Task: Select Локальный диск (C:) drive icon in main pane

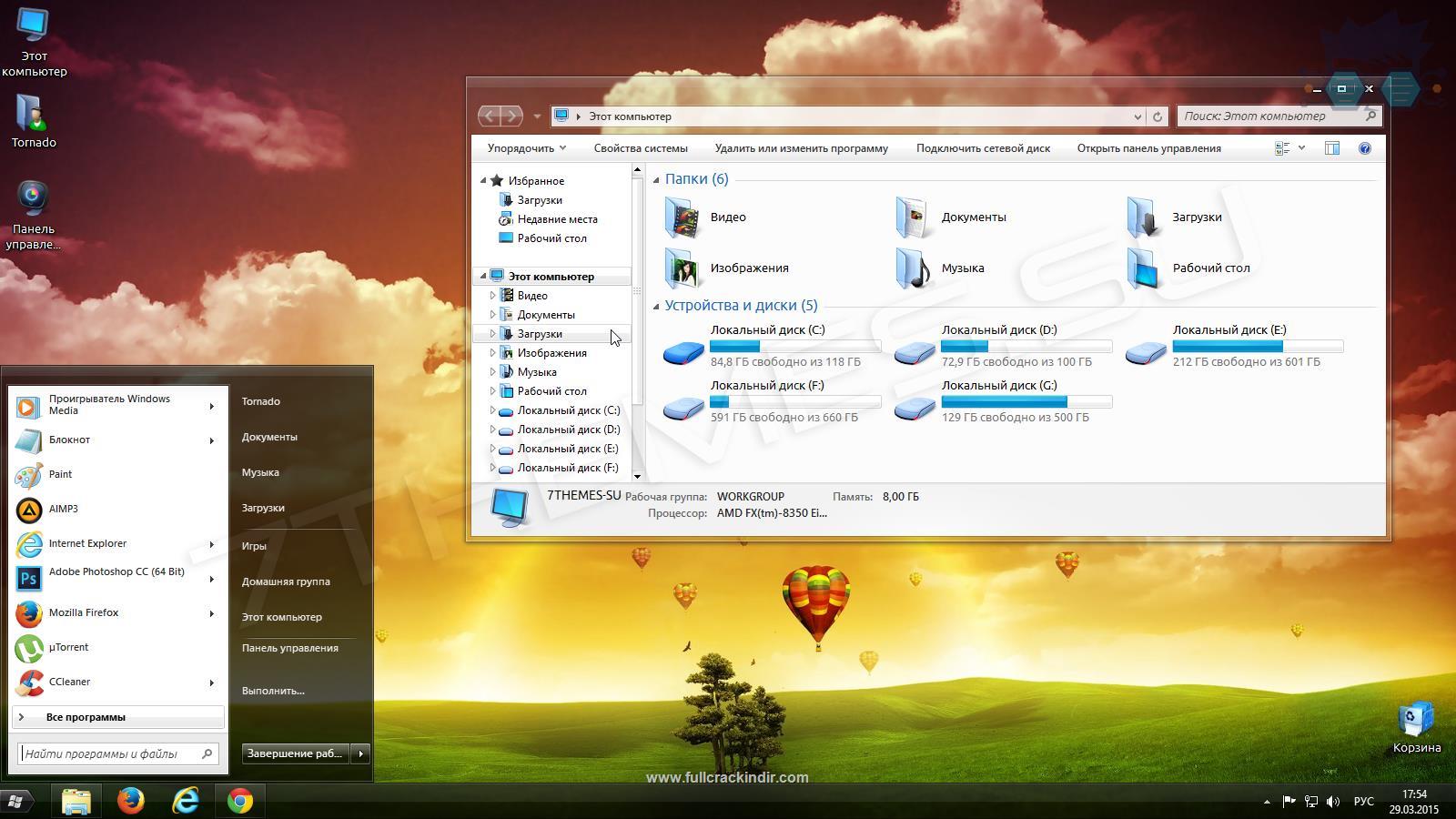Action: (x=683, y=350)
